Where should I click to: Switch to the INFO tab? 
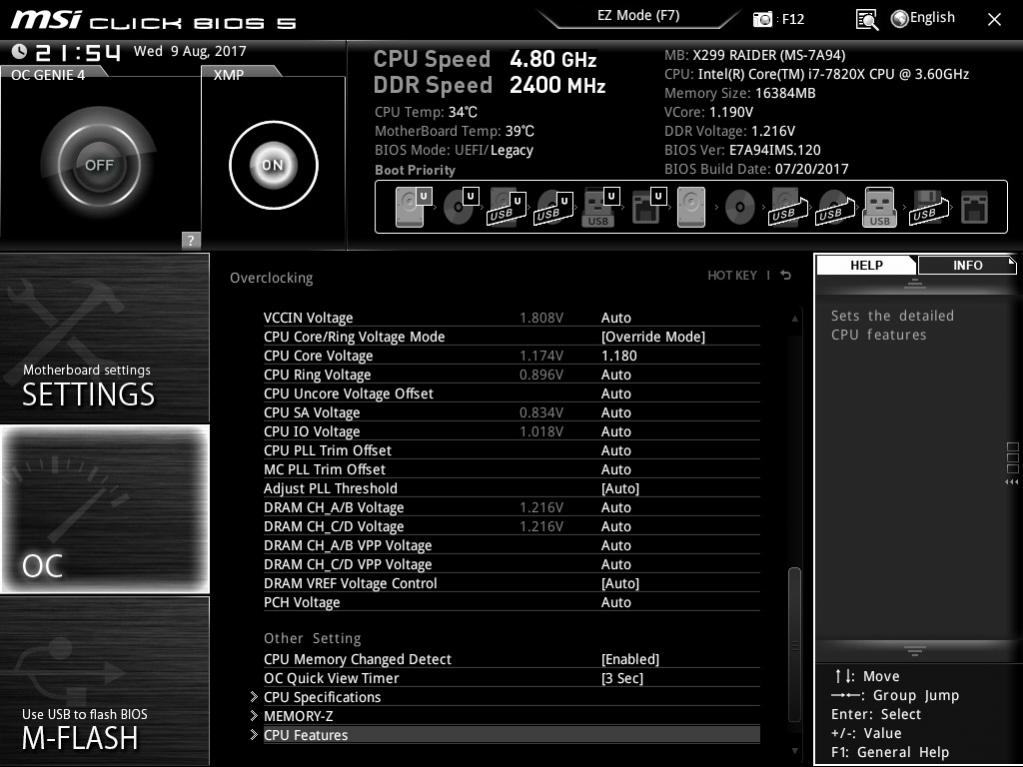pos(967,265)
